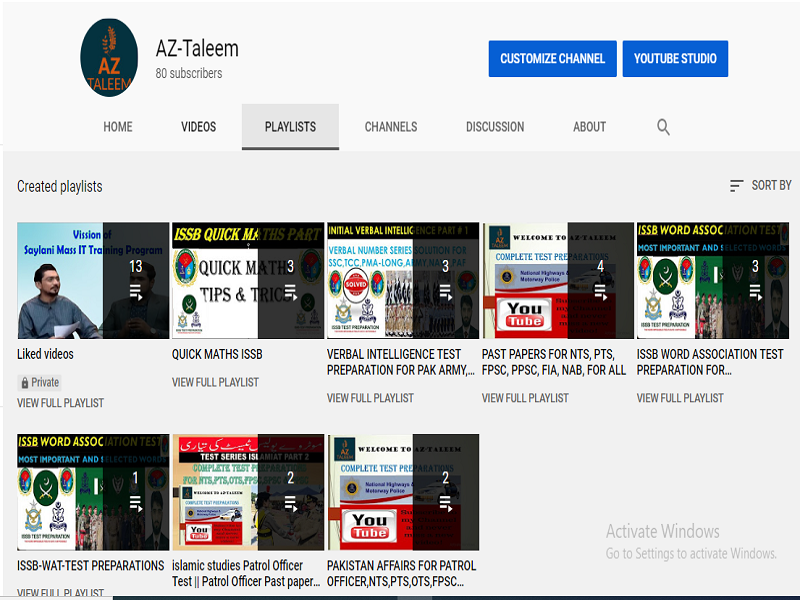
Task: View full playlist for Past Papers NTS
Action: coord(525,398)
